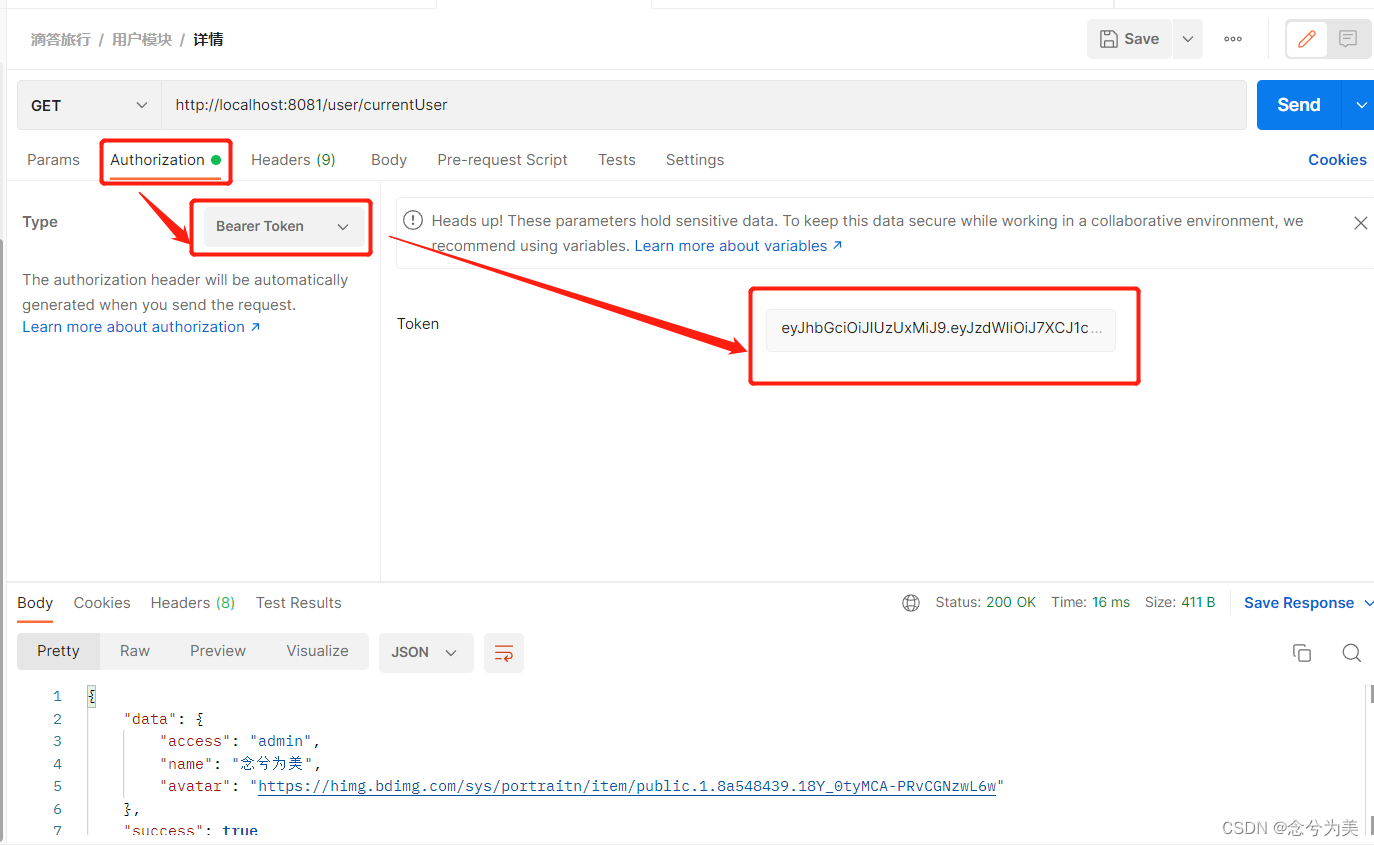This screenshot has width=1374, height=846.
Task: Select the pencil edit mode icon
Action: 1306,39
